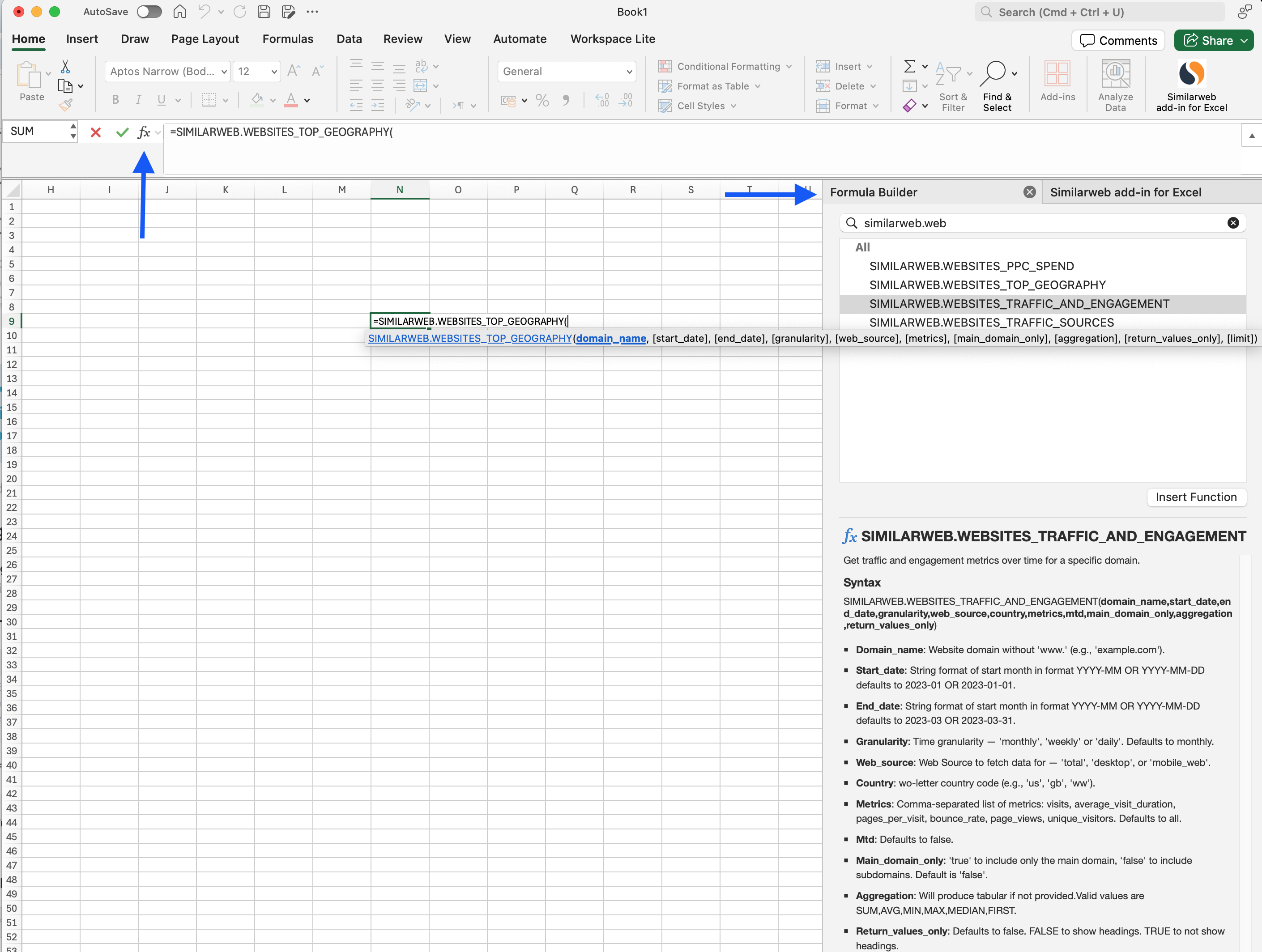The height and width of the screenshot is (952, 1262).
Task: Open the Insert ribbon tab
Action: [x=82, y=39]
